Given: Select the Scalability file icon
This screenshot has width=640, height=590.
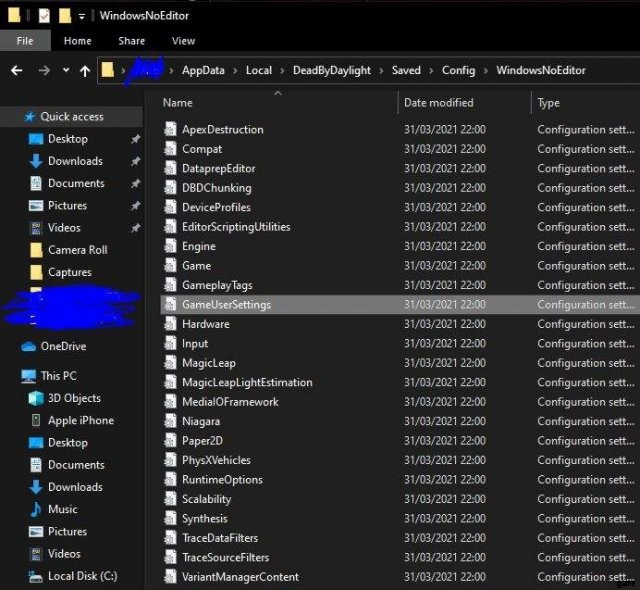Looking at the screenshot, I should pos(170,499).
